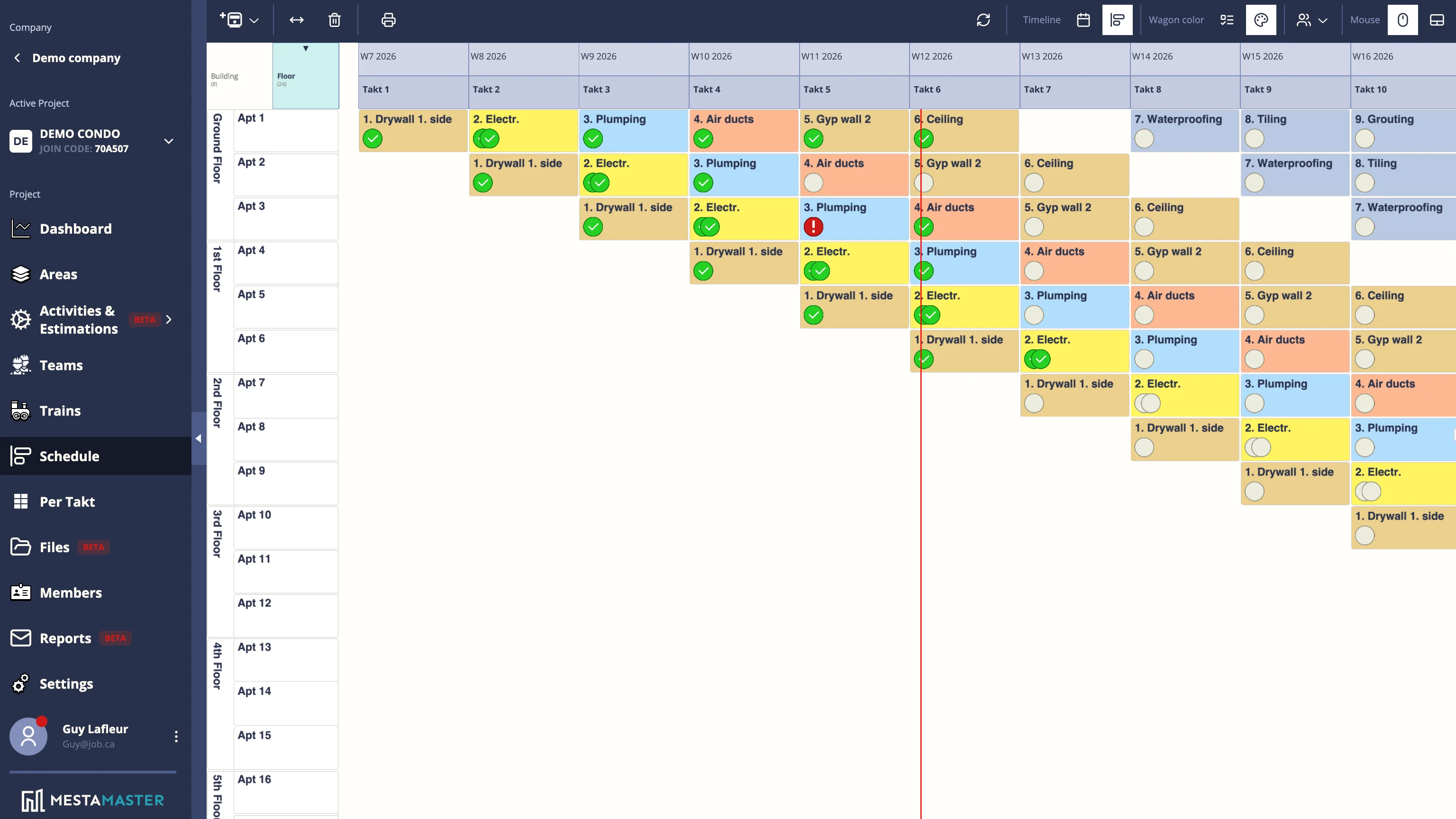The height and width of the screenshot is (819, 1456).
Task: Click the Teams workers icon
Action: pos(21,365)
